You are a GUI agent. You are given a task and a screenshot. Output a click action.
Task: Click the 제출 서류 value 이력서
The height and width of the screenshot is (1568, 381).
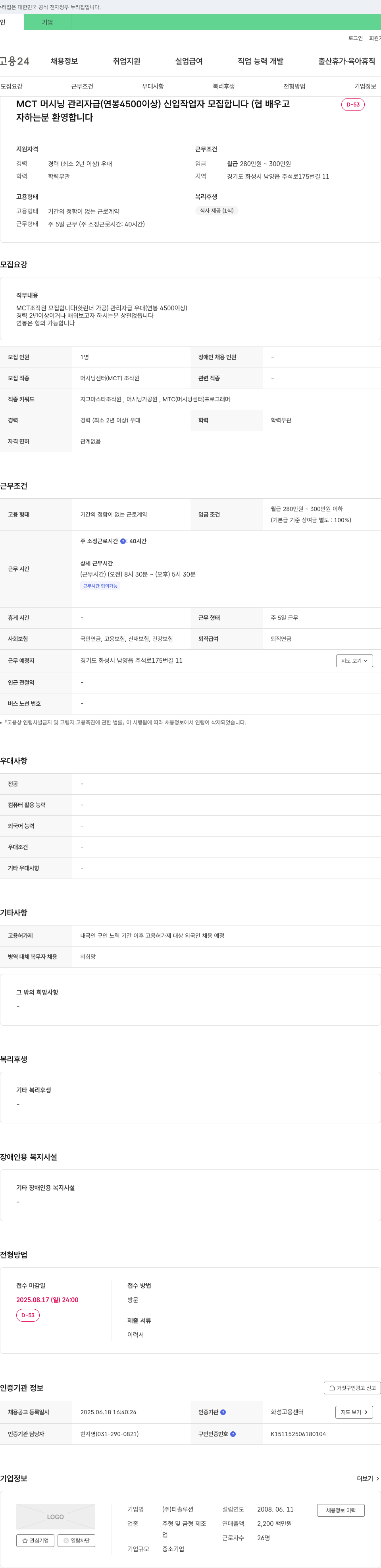tap(135, 1334)
